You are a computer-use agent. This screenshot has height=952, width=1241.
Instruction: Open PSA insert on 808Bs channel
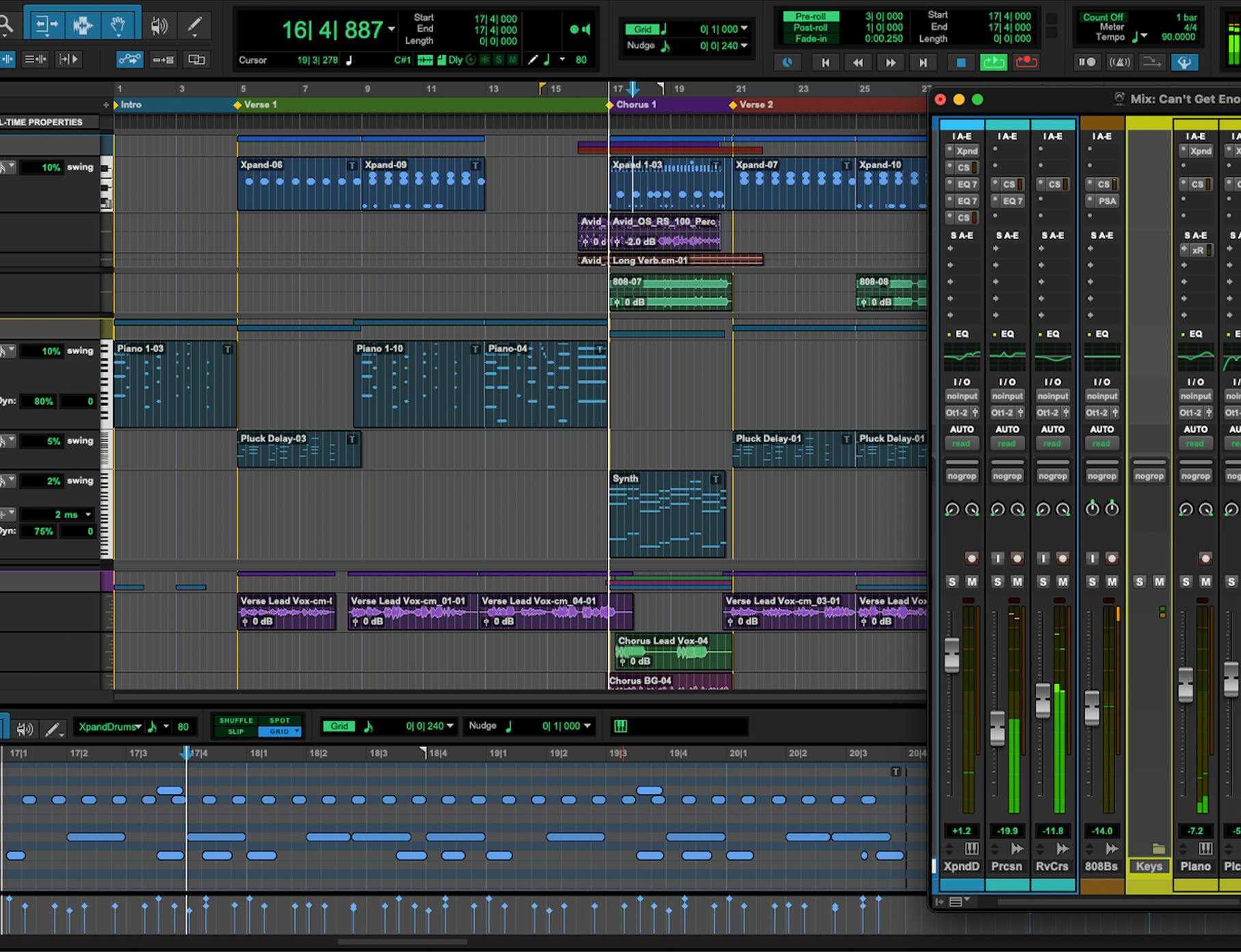1107,201
